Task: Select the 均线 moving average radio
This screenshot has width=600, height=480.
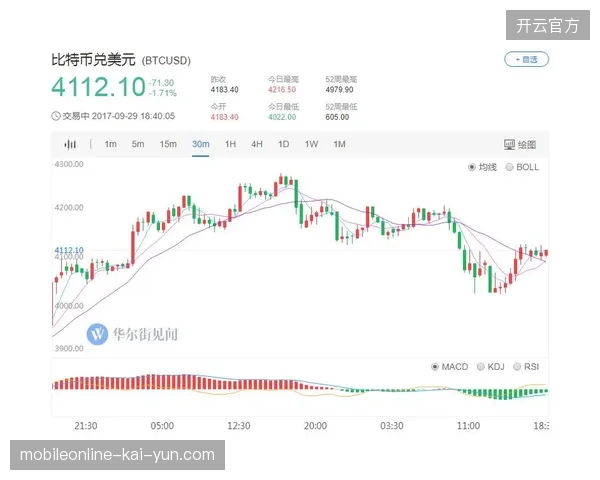Action: 472,167
